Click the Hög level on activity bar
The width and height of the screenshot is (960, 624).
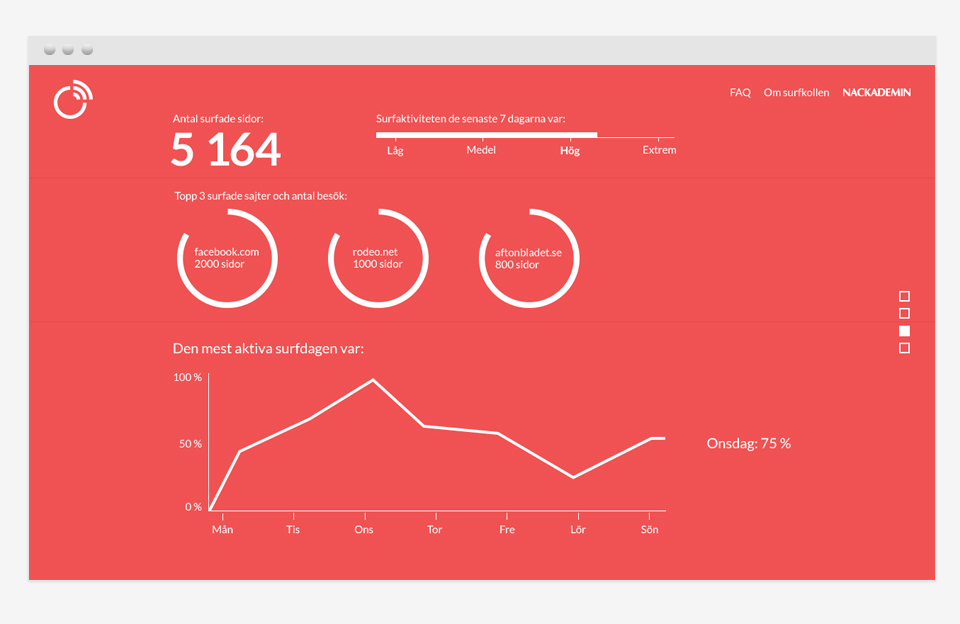pos(569,151)
